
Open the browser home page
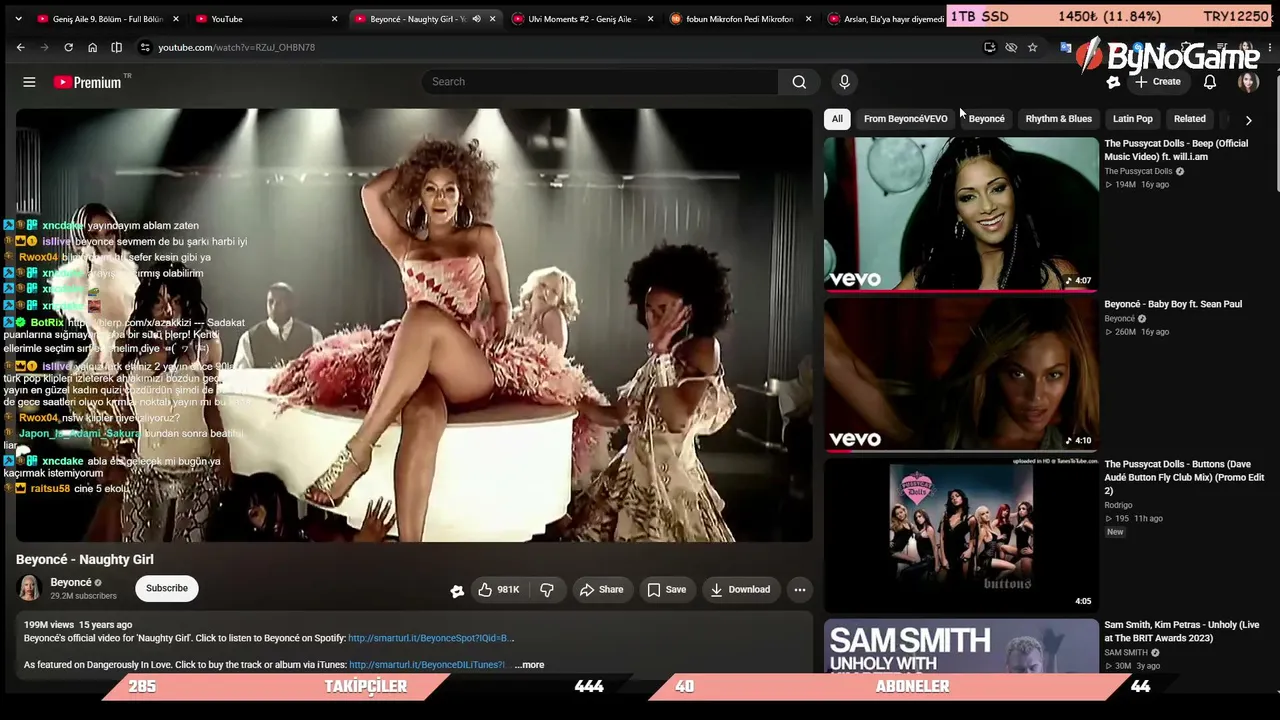(x=92, y=47)
